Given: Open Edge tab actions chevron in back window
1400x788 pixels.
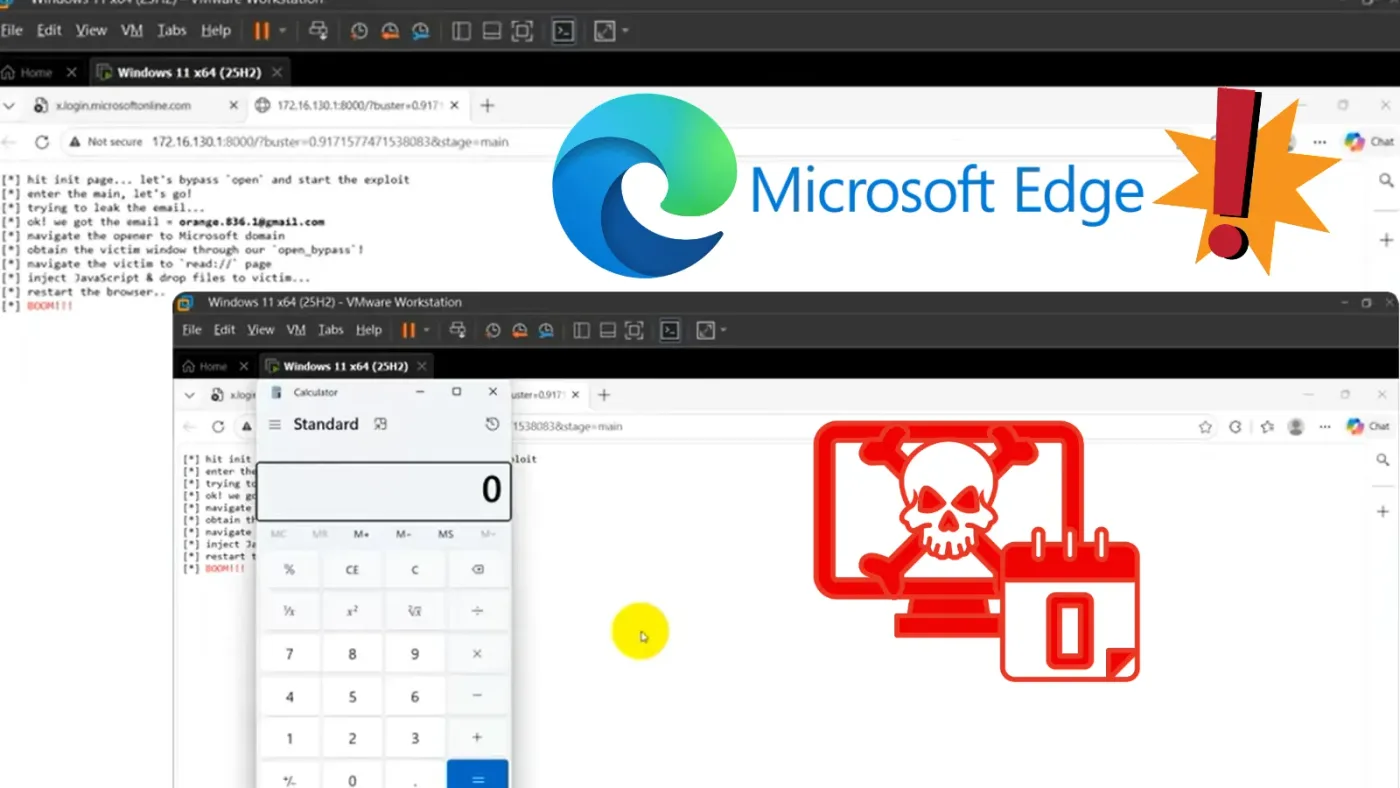Looking at the screenshot, I should pos(10,105).
